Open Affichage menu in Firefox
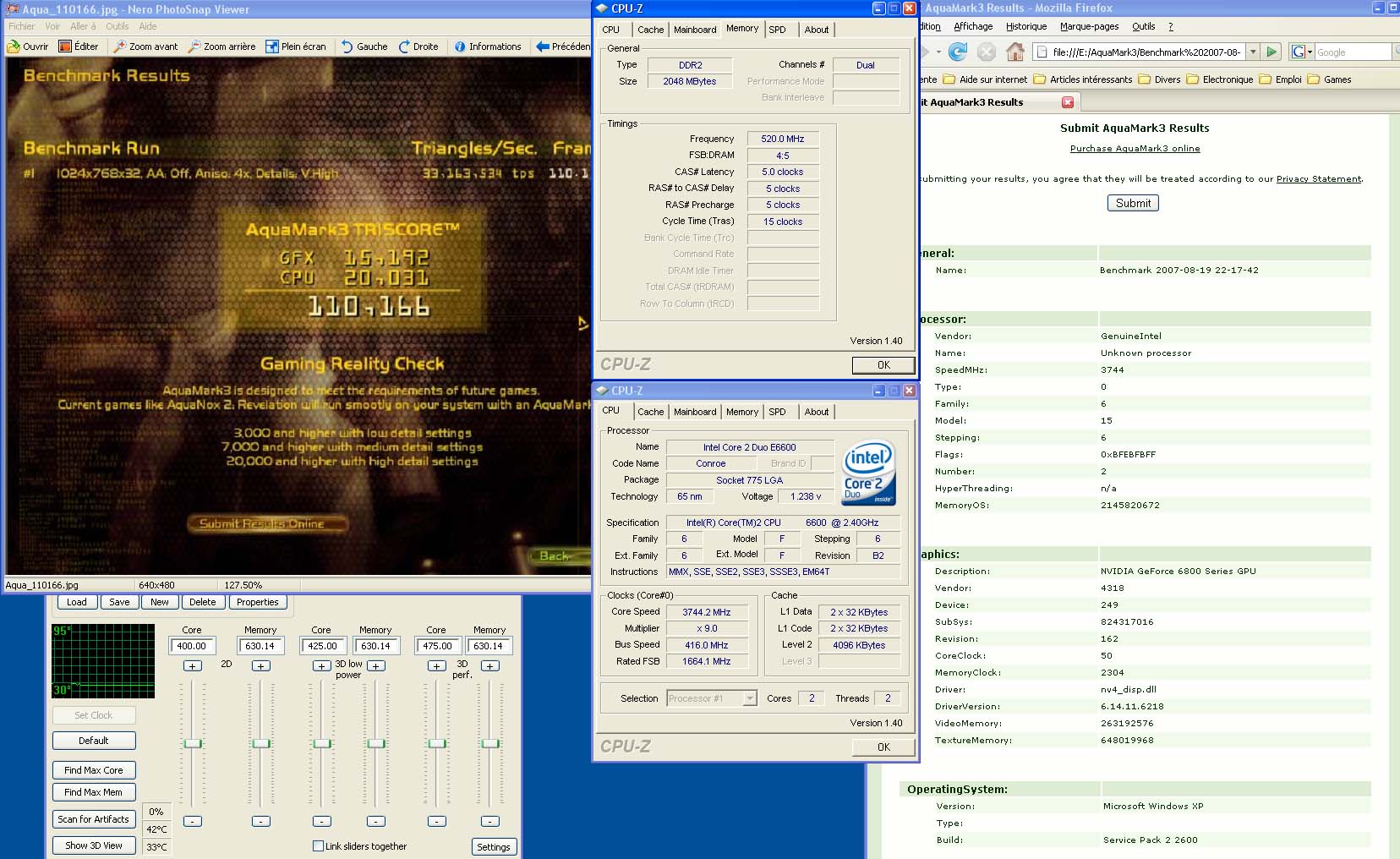The height and width of the screenshot is (859, 1400). (x=973, y=26)
